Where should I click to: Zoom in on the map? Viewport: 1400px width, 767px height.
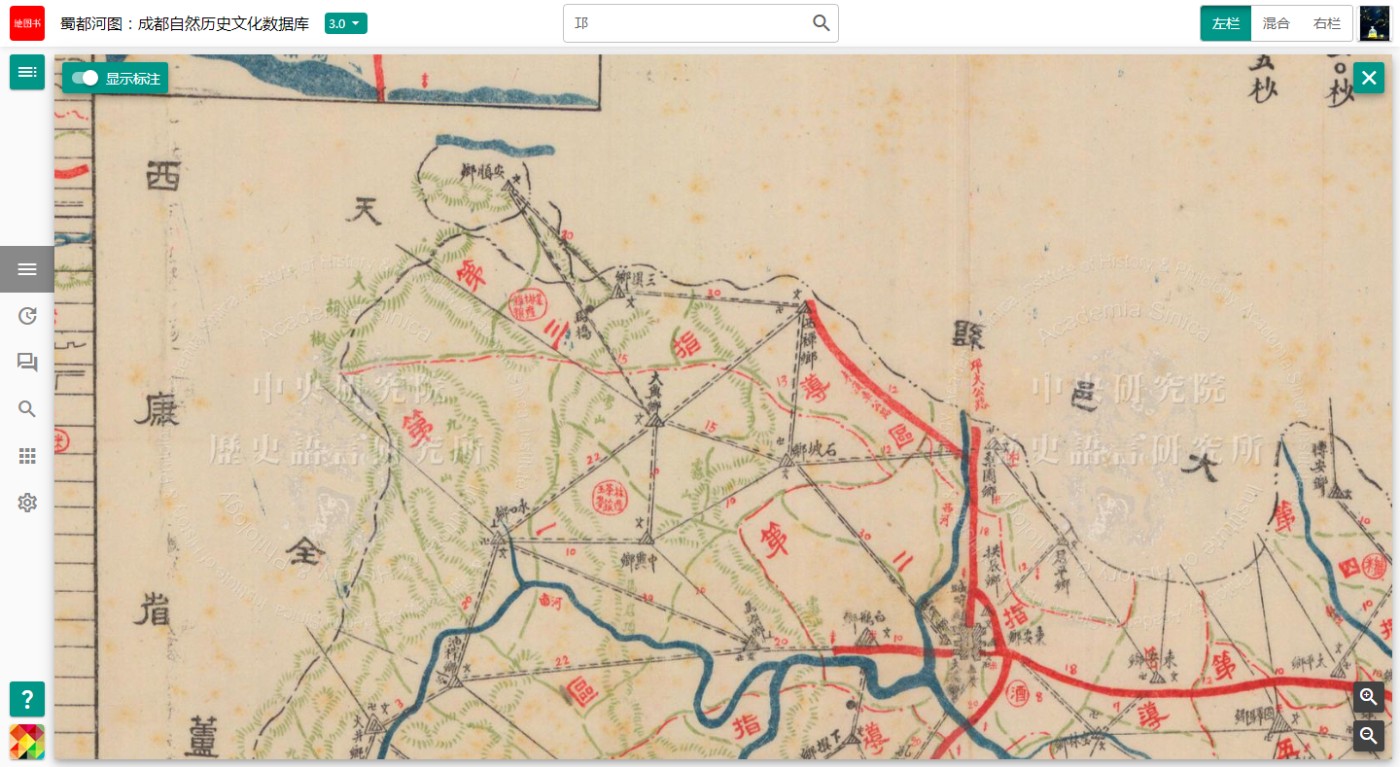pyautogui.click(x=1369, y=696)
